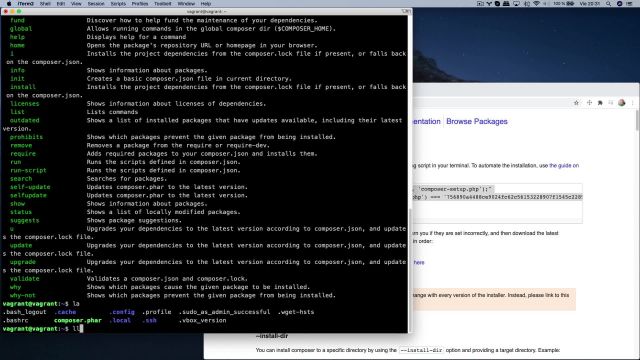The height and width of the screenshot is (360, 640).
Task: Click the status icon left of the Wi-Fi icon
Action: click(x=527, y=4)
